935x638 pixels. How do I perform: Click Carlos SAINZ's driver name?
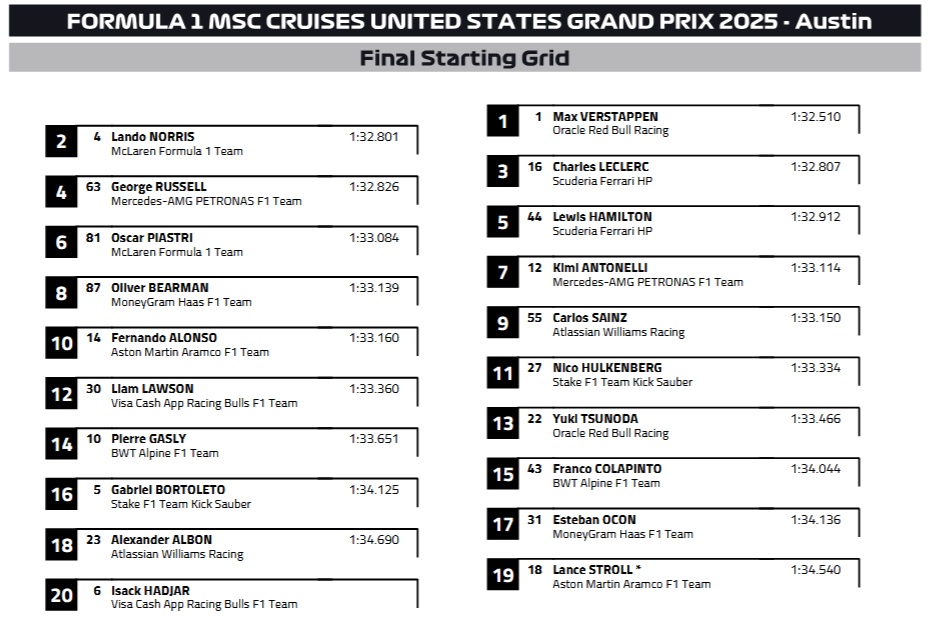[x=590, y=317]
